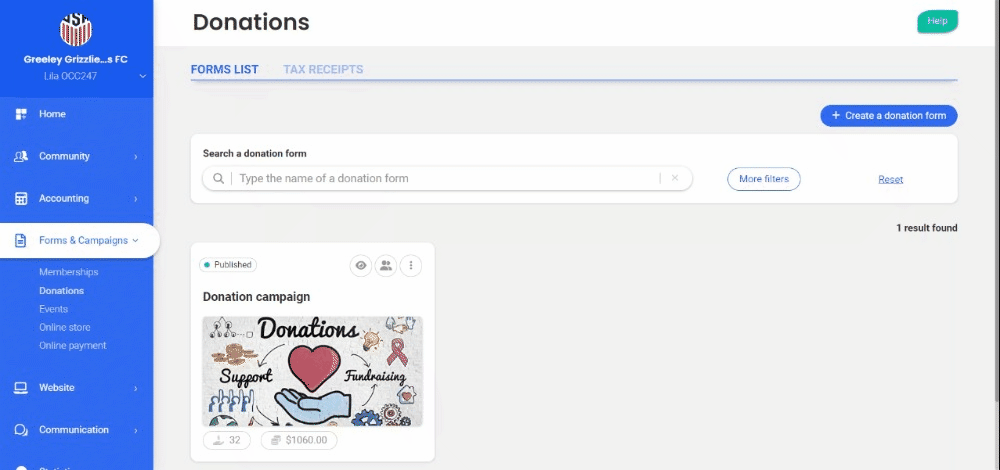Expand the Website submenu arrow
Screen dimensions: 1000x470
[136, 388]
